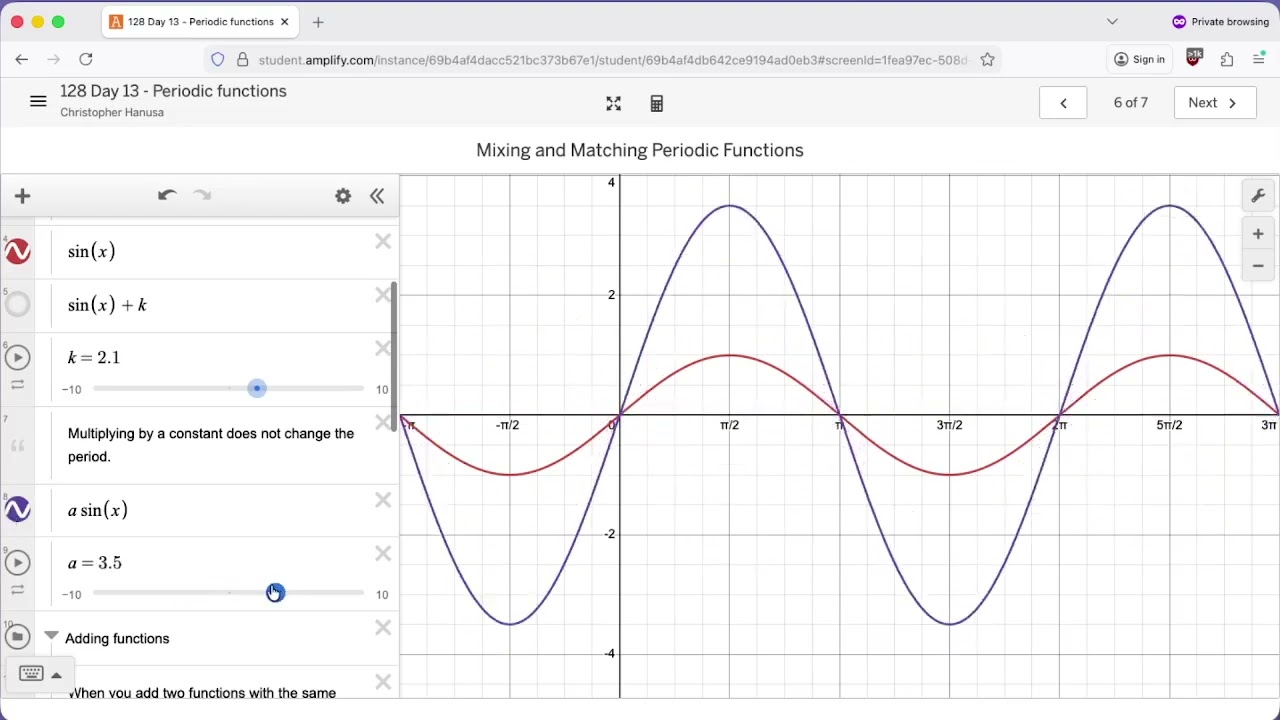Select the 128 Day 13 browser tab

198,21
